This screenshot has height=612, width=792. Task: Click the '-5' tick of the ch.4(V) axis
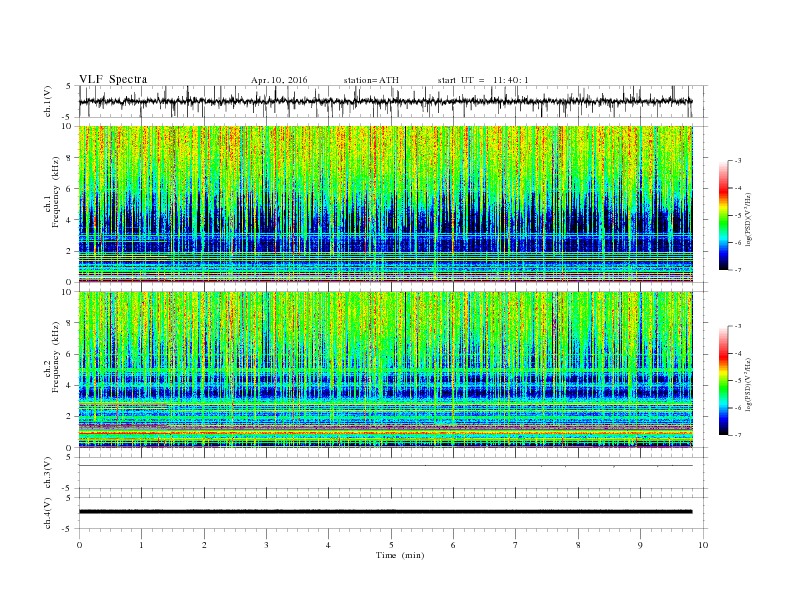click(x=68, y=529)
